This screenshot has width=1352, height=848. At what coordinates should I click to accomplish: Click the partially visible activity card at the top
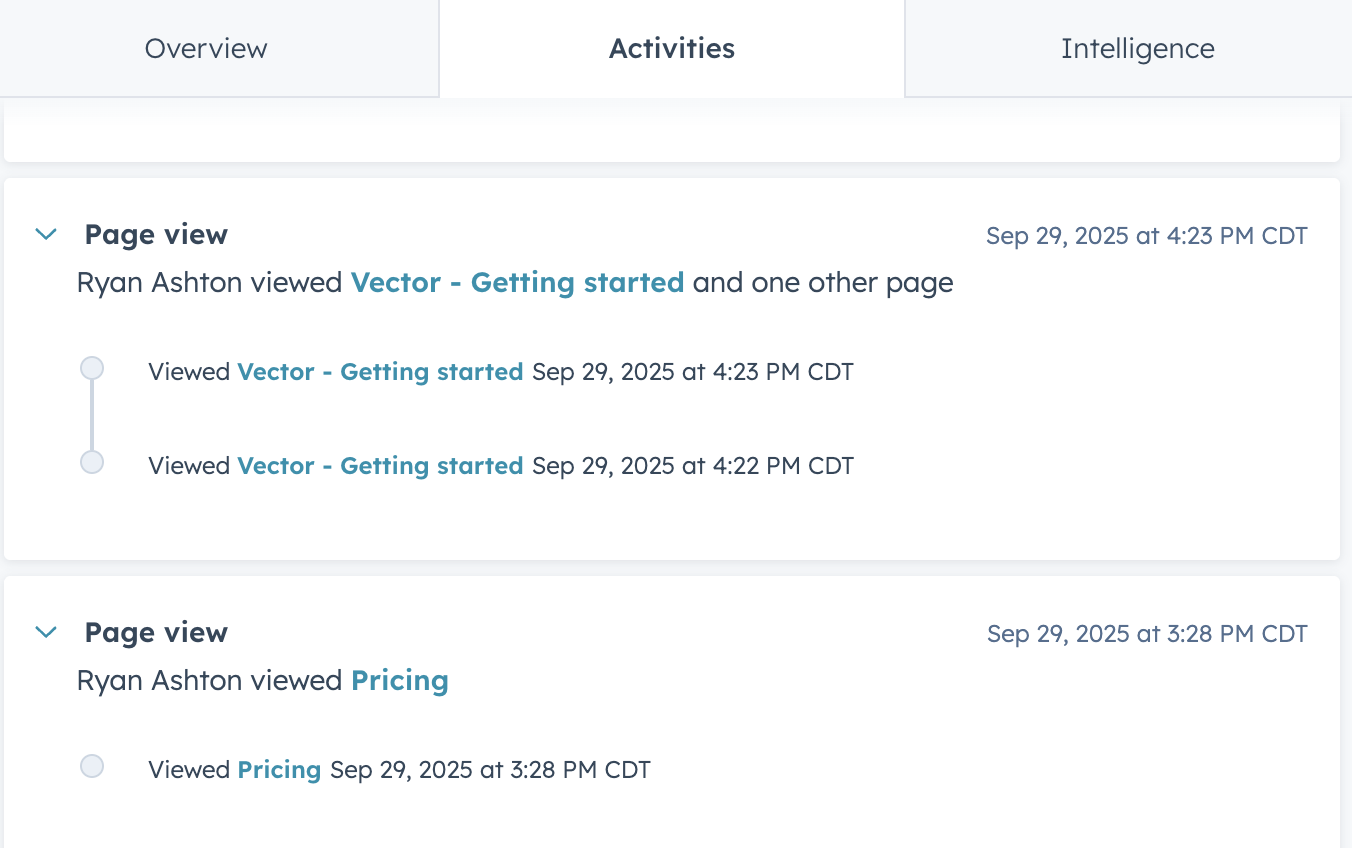click(672, 131)
